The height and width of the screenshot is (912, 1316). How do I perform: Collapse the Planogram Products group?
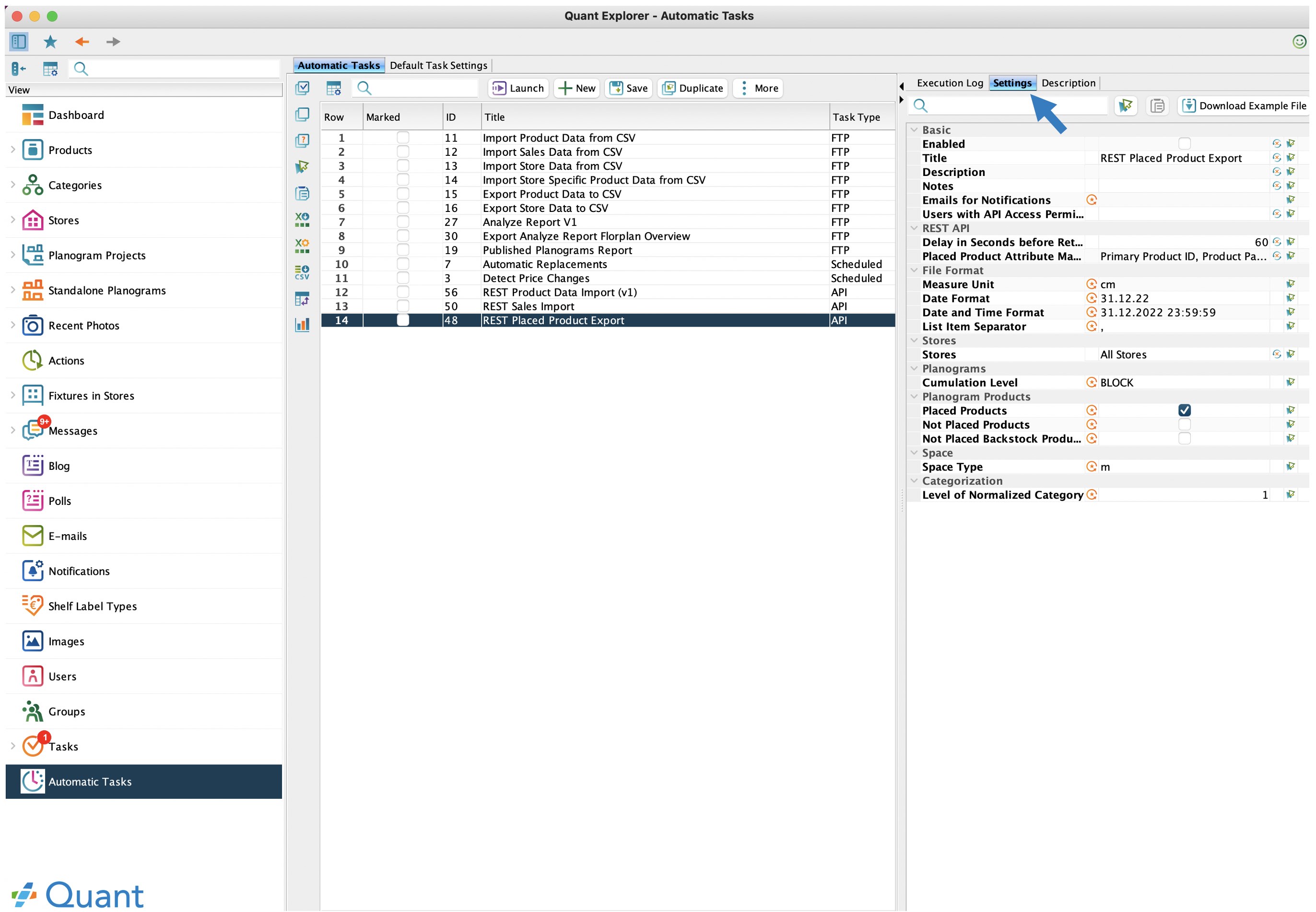914,397
